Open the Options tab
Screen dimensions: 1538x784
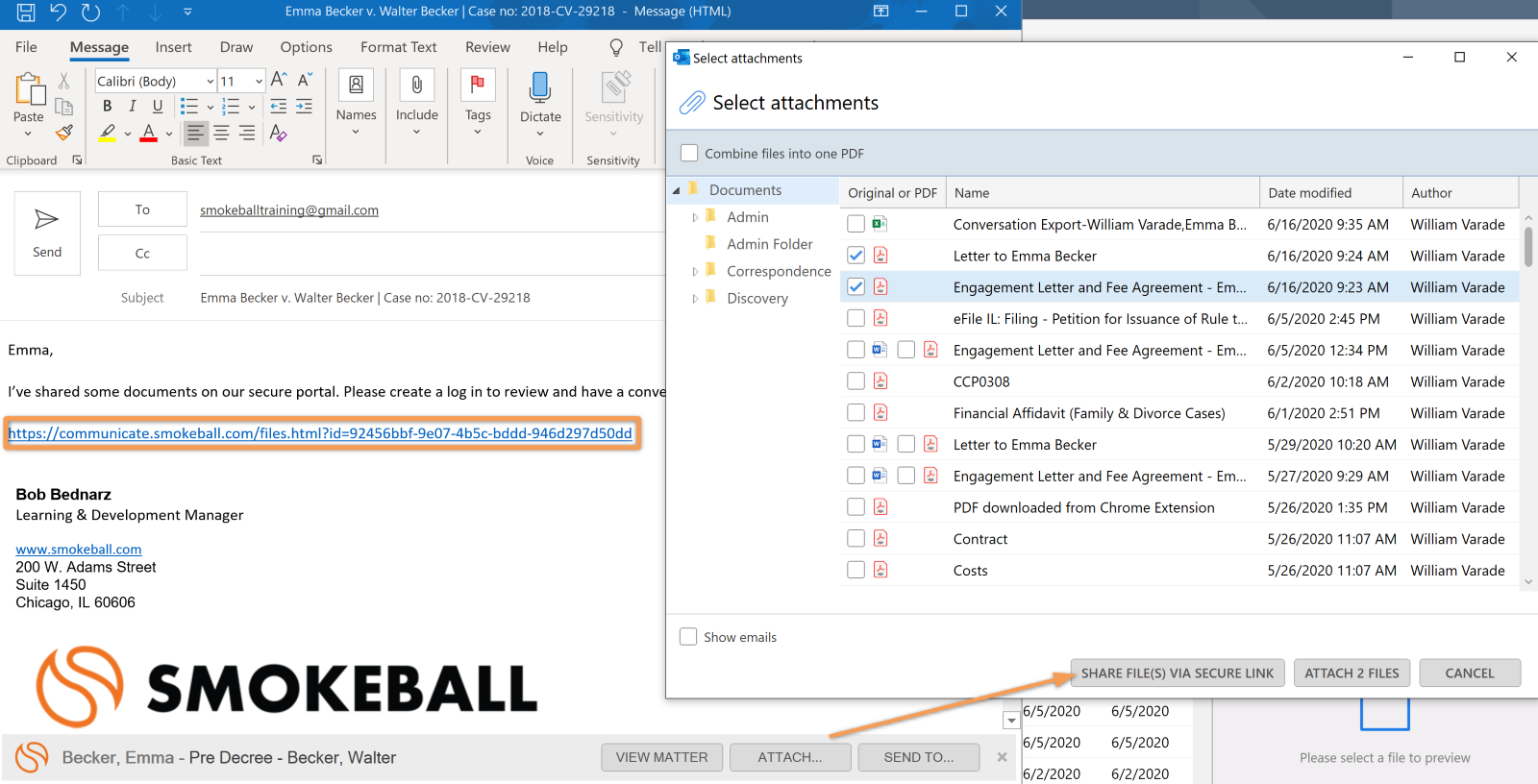(306, 47)
